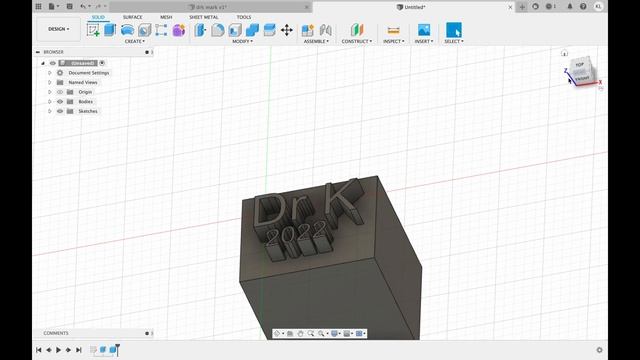The height and width of the screenshot is (360, 640).
Task: Open the purple Create Form tool
Action: pyautogui.click(x=179, y=30)
